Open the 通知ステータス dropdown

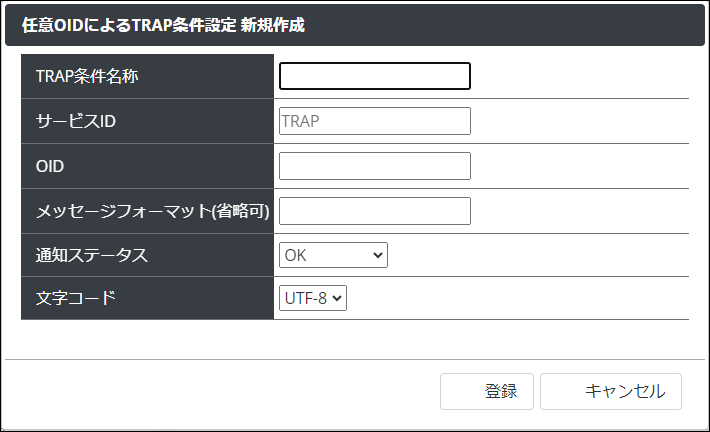pyautogui.click(x=332, y=255)
